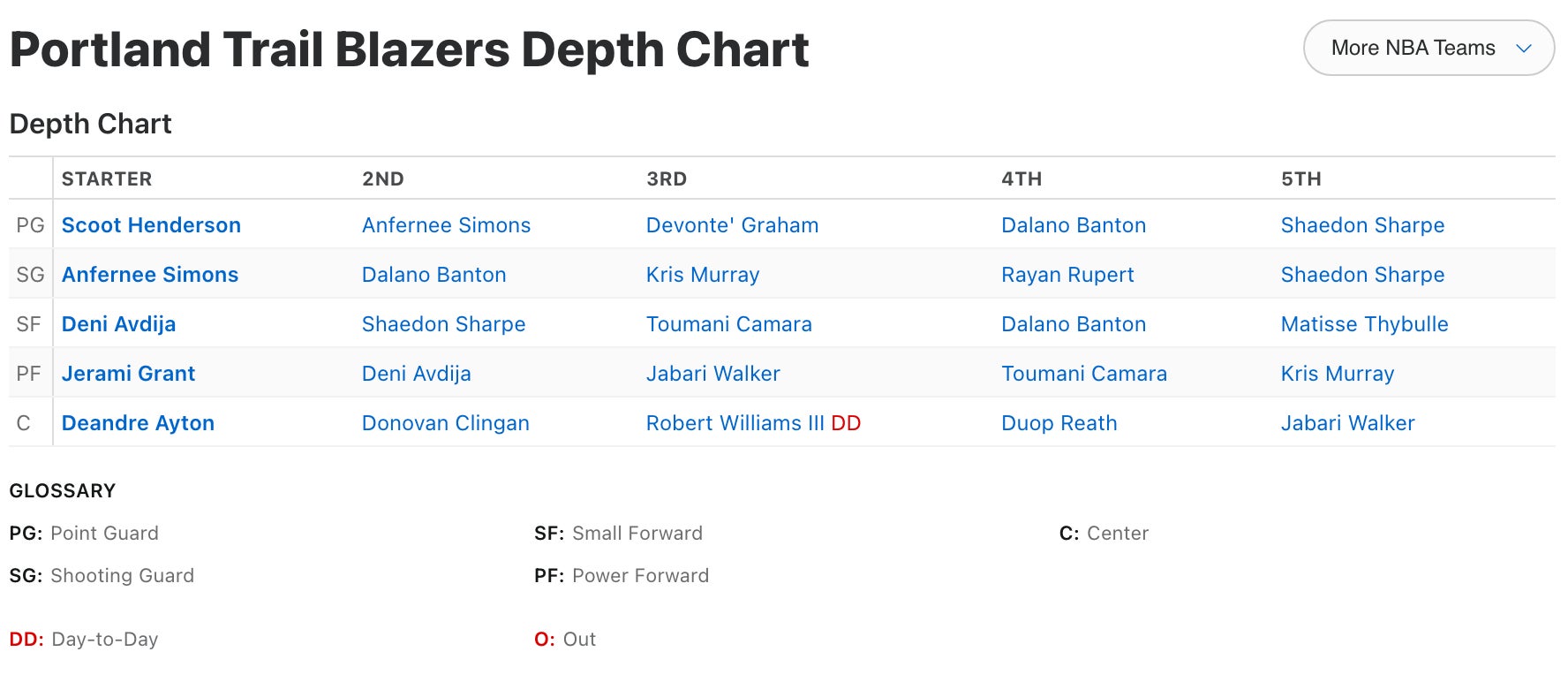Select Duop Reath at center
The width and height of the screenshot is (1568, 682).
(1059, 423)
